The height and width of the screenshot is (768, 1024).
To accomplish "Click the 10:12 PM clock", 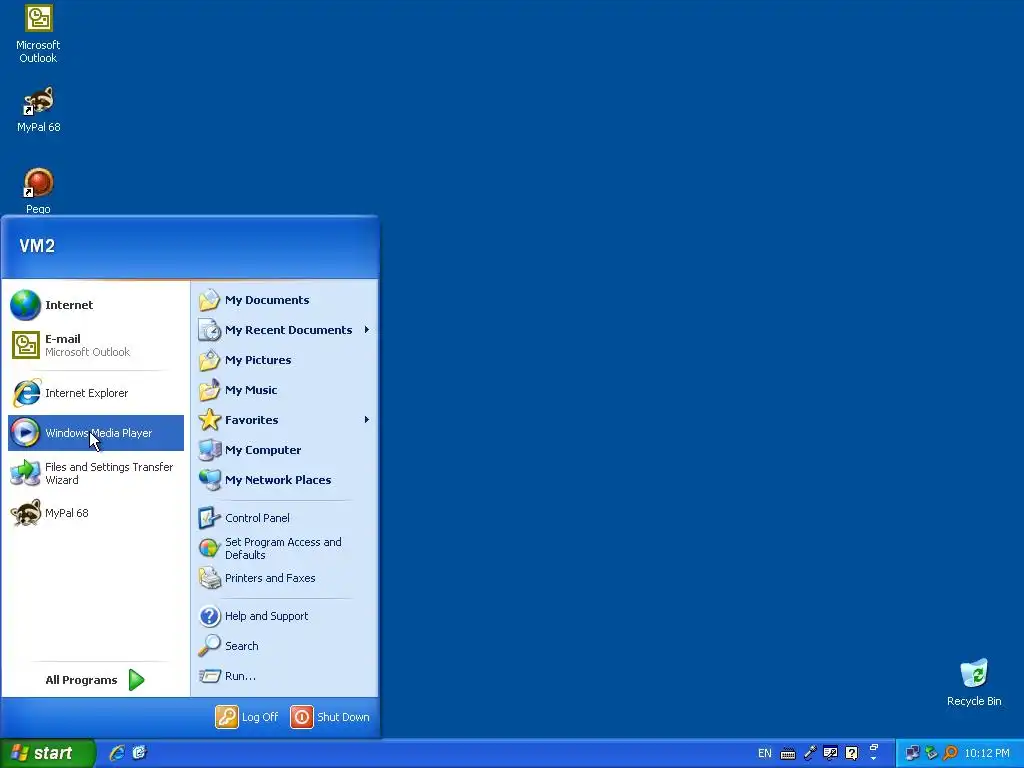I will 987,753.
